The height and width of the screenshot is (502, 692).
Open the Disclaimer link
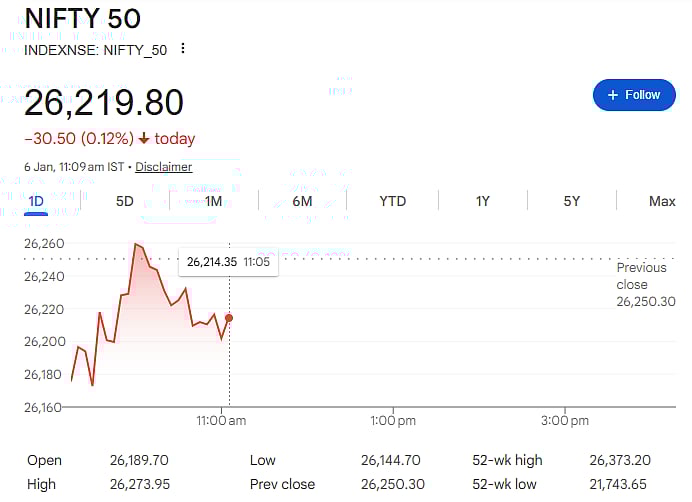[x=164, y=167]
